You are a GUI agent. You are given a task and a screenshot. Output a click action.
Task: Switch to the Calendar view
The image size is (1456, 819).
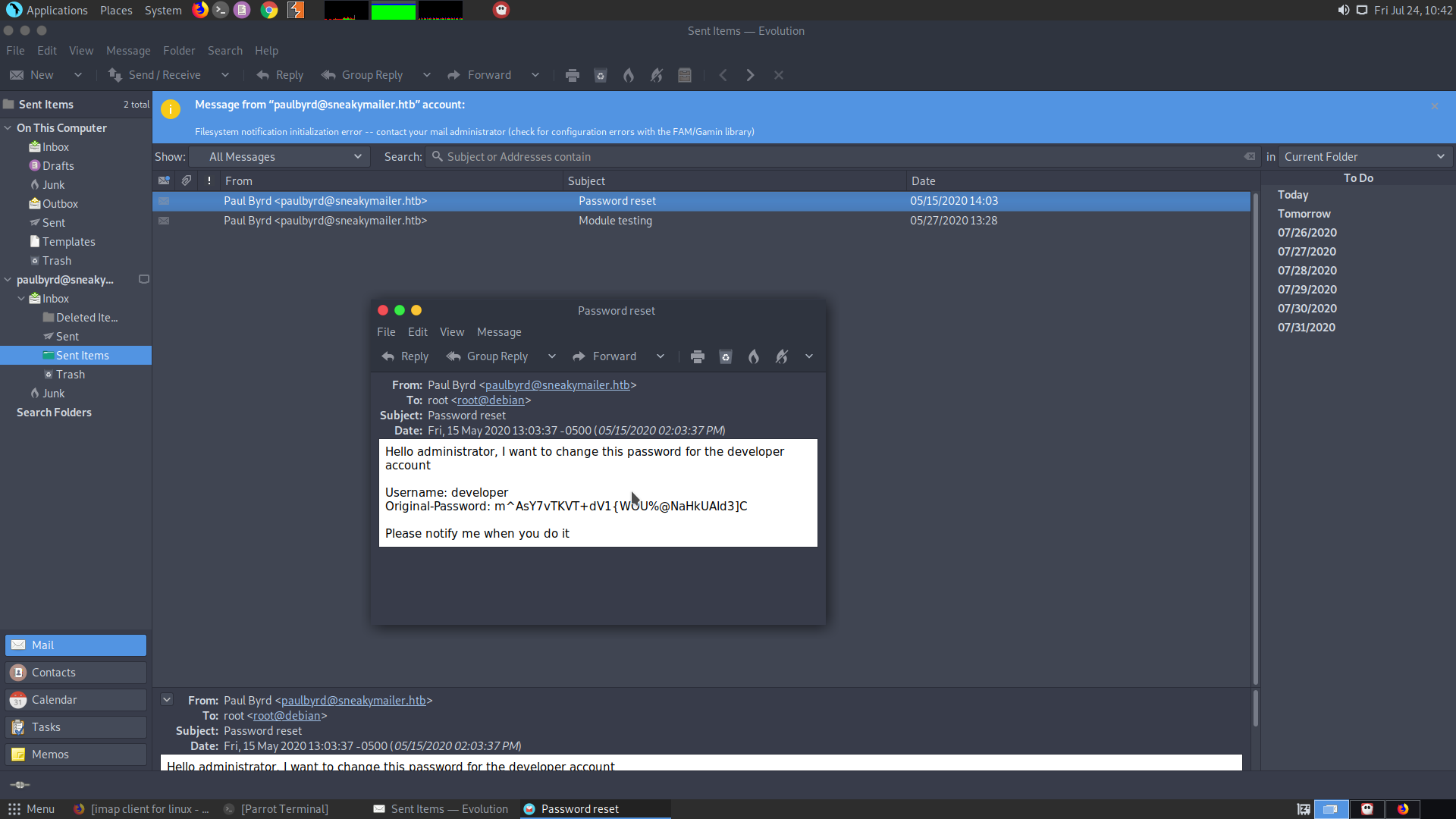point(76,700)
